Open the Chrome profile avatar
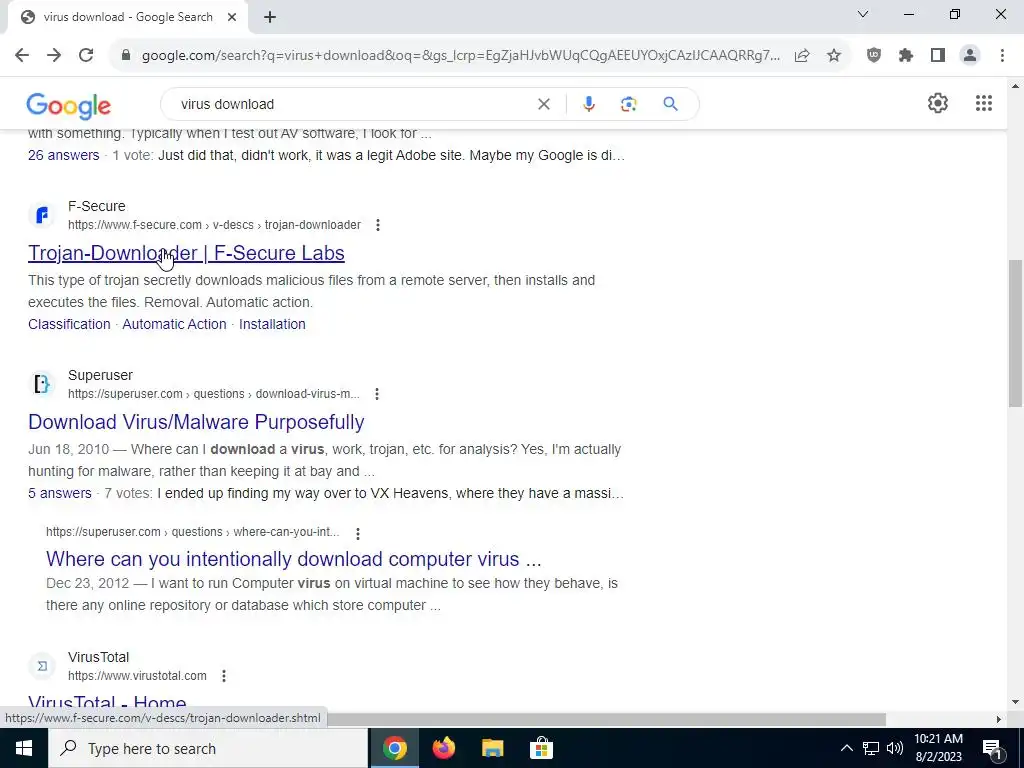The image size is (1024, 768). (x=970, y=56)
